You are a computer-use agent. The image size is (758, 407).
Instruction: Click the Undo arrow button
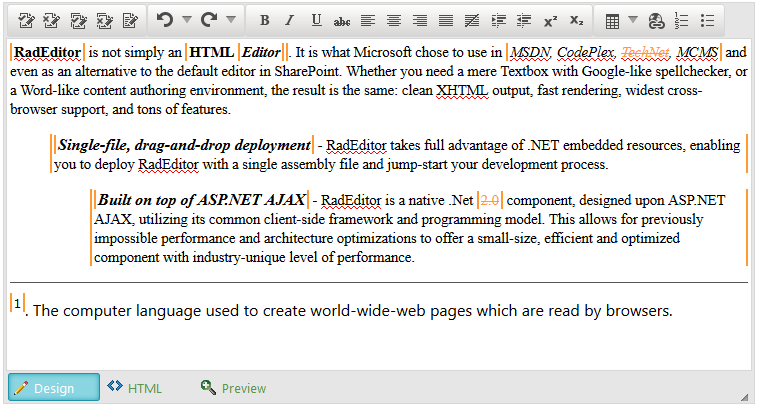(x=165, y=20)
